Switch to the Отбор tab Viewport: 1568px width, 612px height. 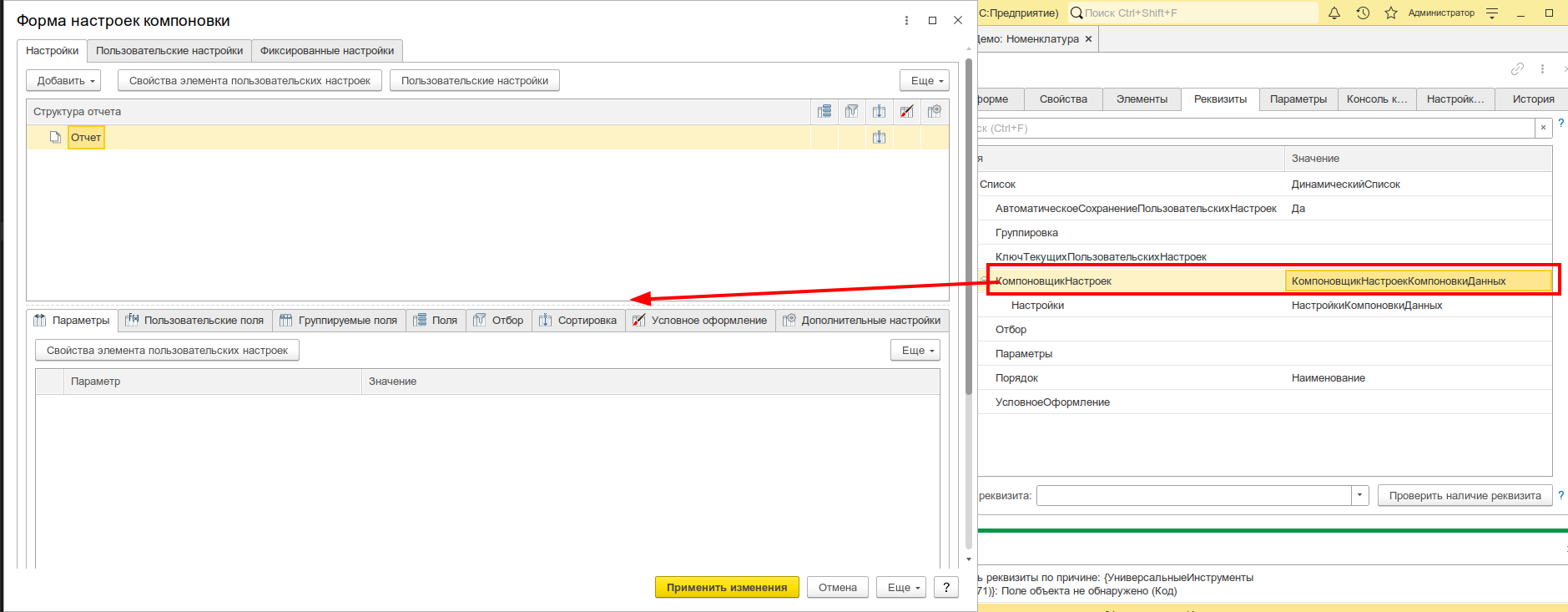[x=499, y=320]
